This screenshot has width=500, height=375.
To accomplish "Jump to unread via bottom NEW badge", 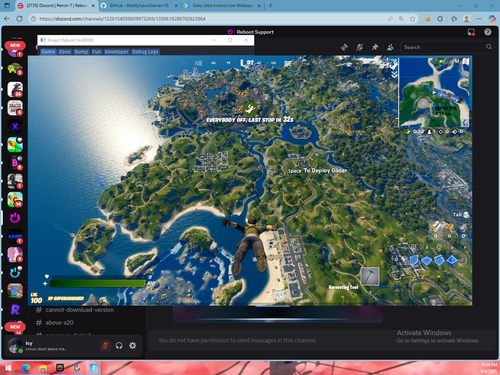I will click(x=15, y=327).
